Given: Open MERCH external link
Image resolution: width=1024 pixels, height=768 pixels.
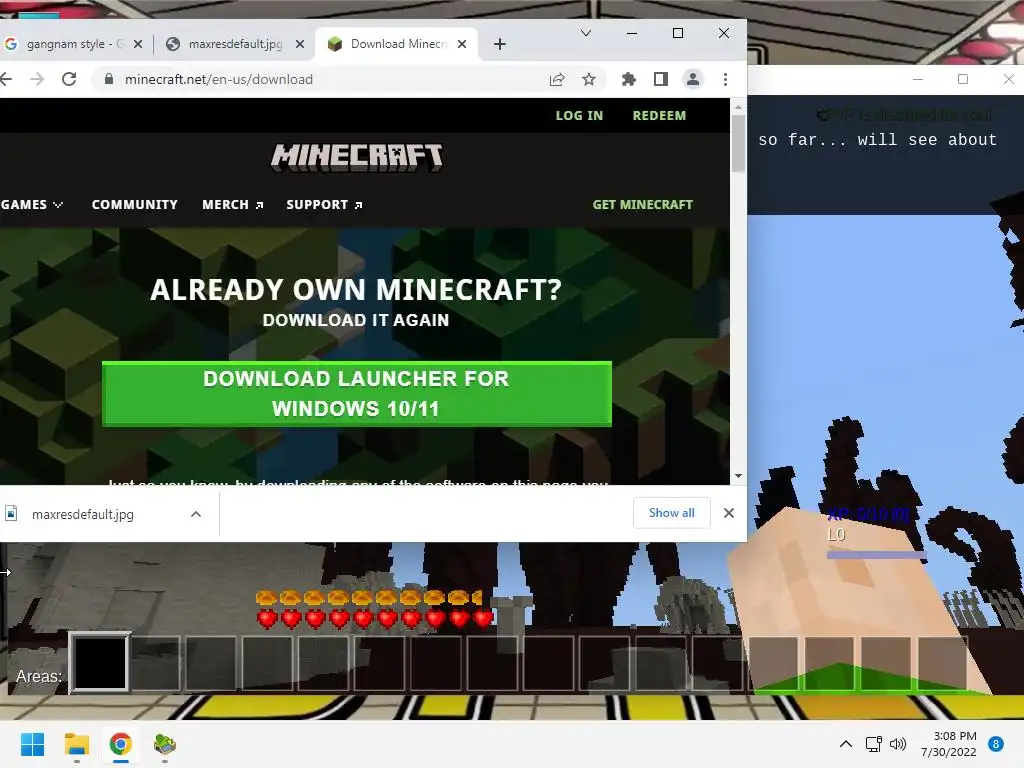Looking at the screenshot, I should tap(232, 204).
